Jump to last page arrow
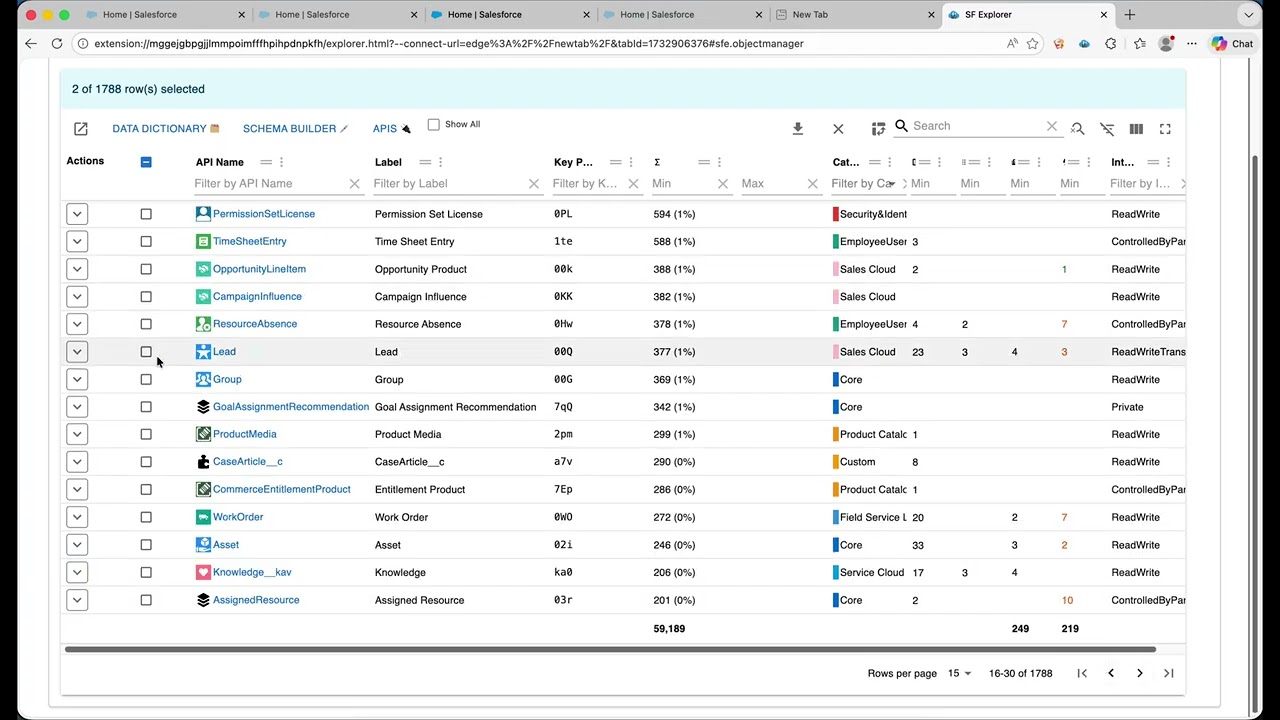This screenshot has width=1280, height=720. (1168, 673)
